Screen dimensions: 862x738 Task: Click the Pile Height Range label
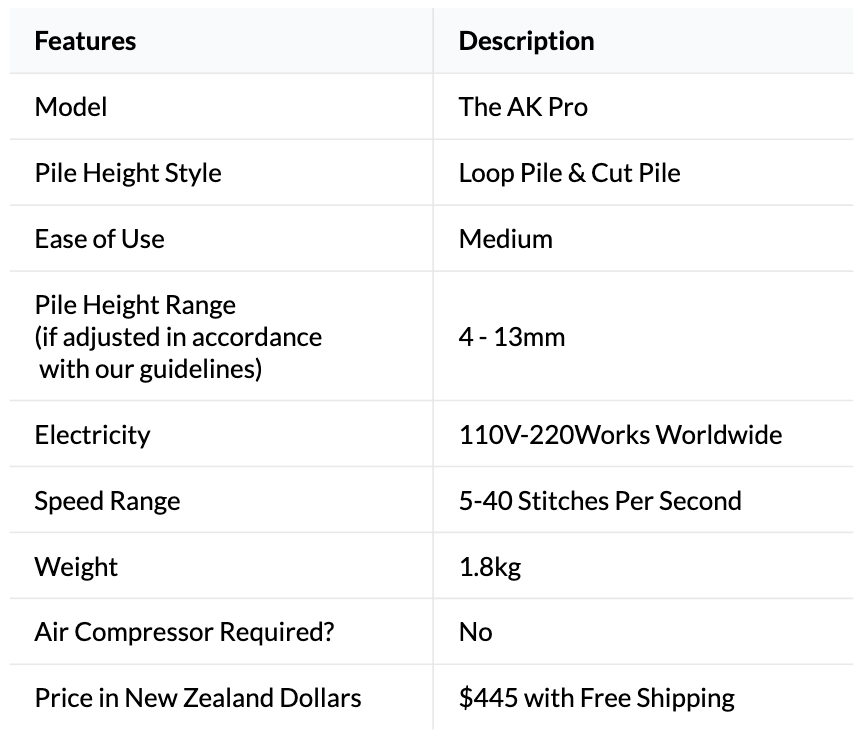point(135,303)
